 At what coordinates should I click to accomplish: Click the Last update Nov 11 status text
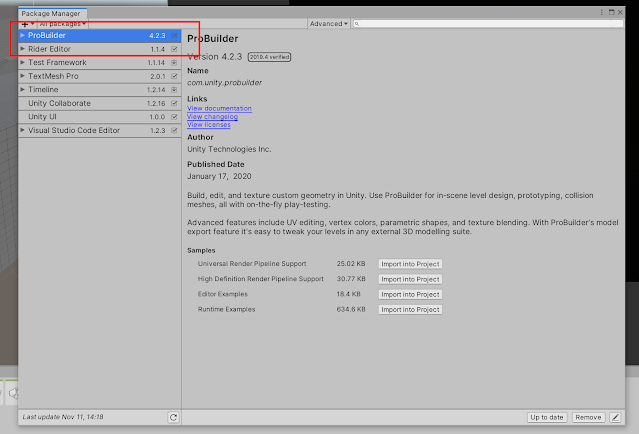63,417
